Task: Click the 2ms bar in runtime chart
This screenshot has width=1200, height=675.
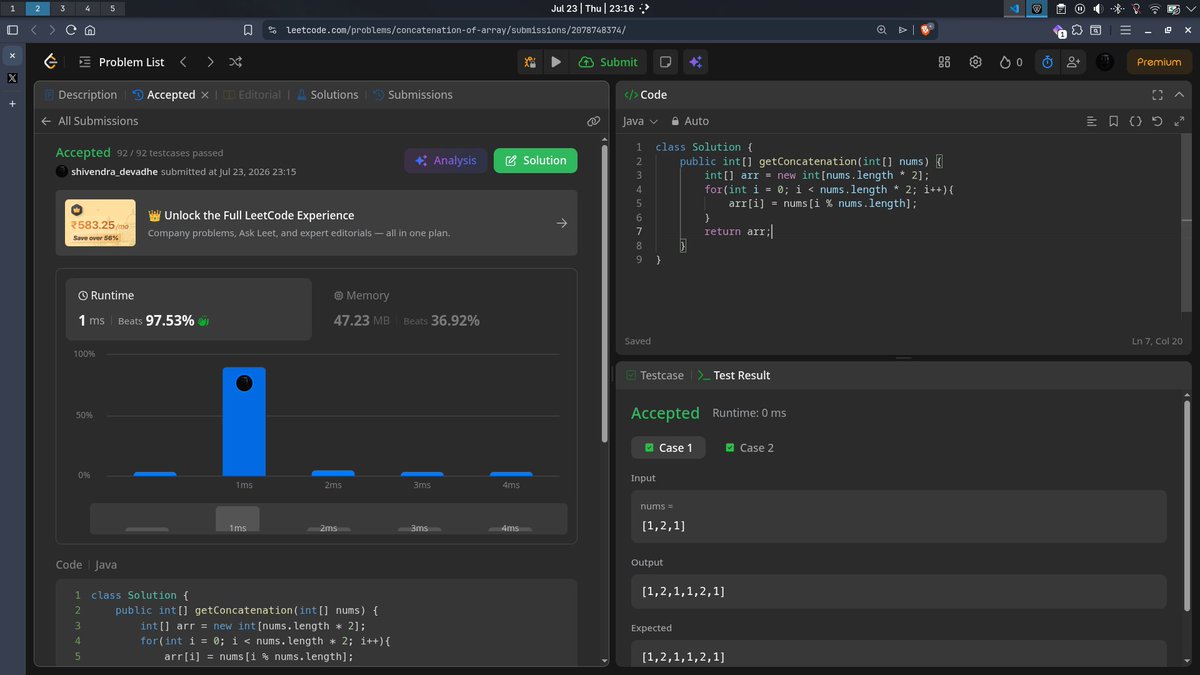Action: click(x=333, y=472)
